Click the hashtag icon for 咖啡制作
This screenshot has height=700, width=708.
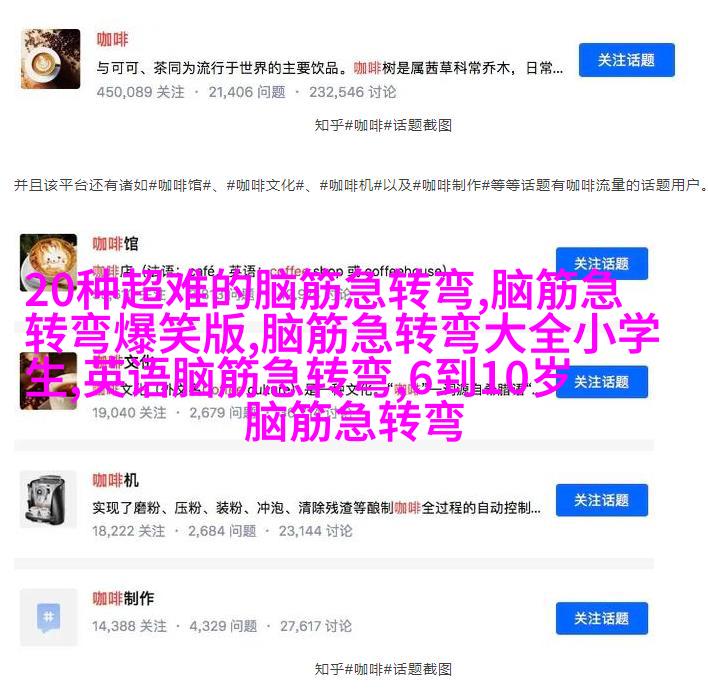point(48,617)
